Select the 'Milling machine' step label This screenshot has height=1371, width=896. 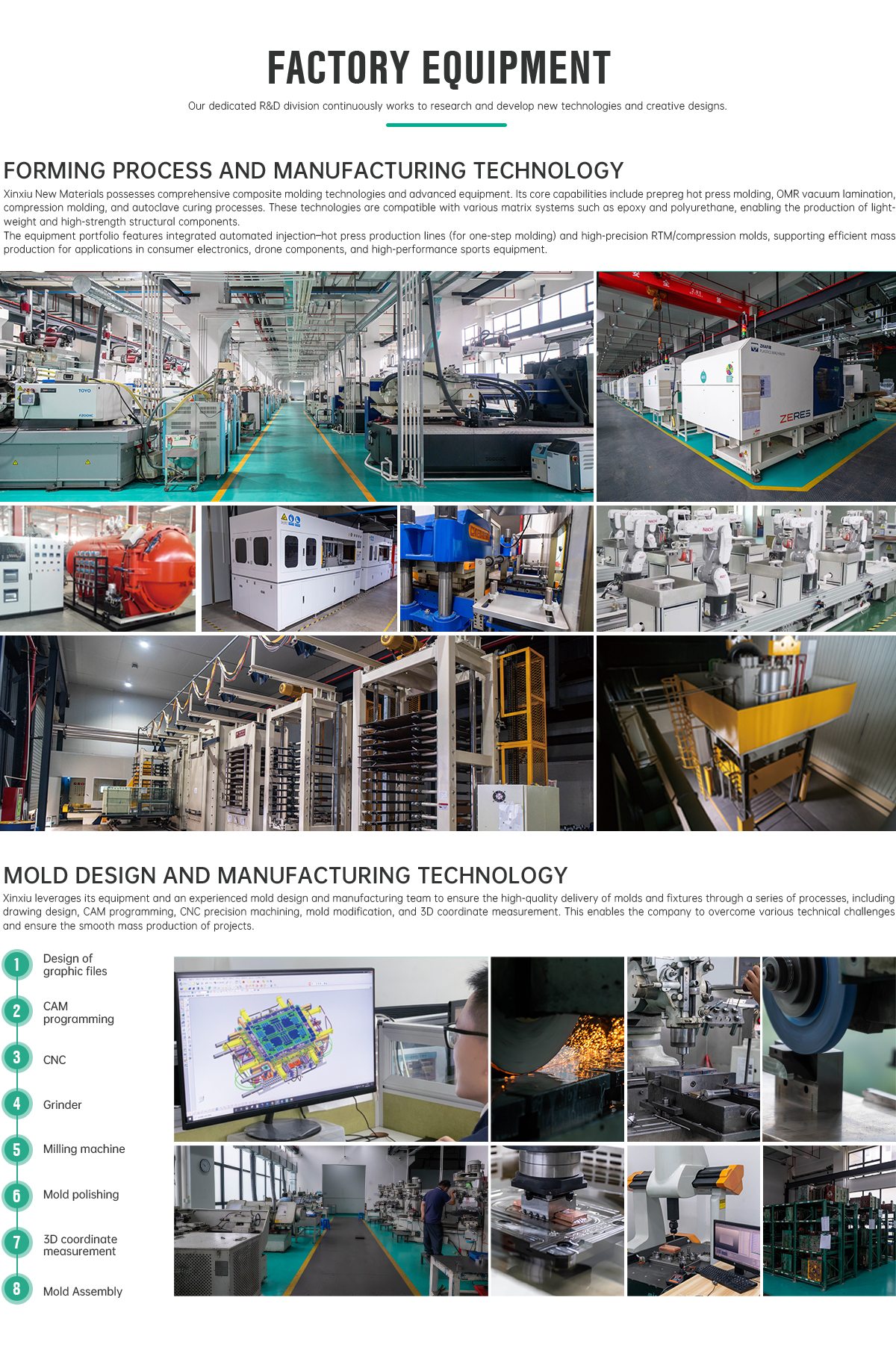pyautogui.click(x=84, y=1149)
